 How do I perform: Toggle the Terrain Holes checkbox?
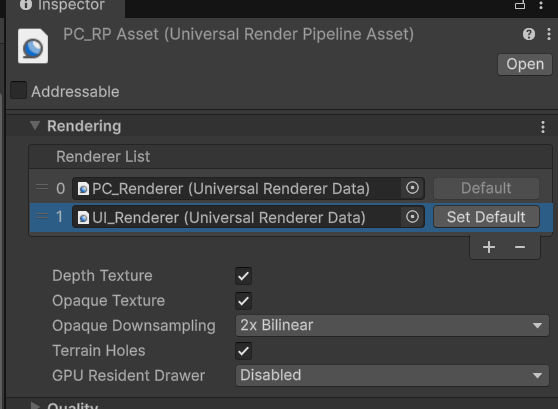pos(243,351)
